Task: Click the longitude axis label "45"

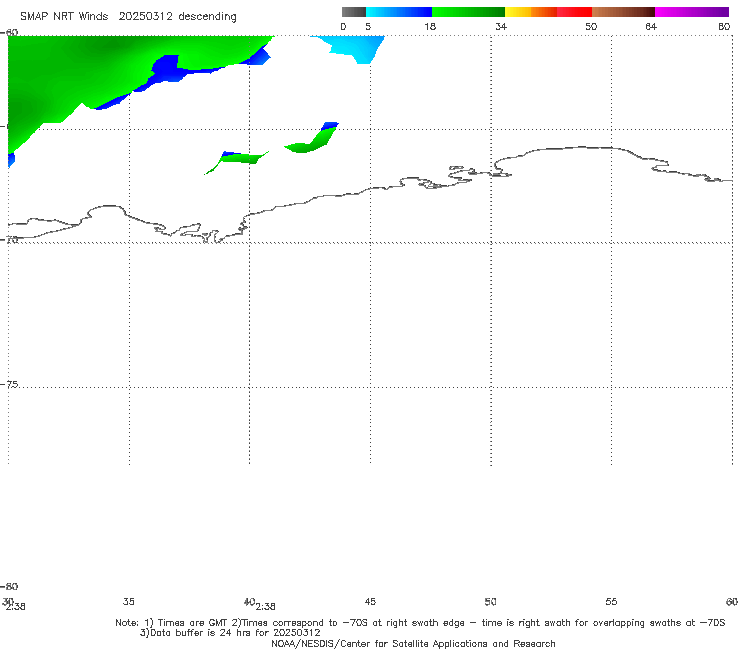Action: click(x=370, y=601)
